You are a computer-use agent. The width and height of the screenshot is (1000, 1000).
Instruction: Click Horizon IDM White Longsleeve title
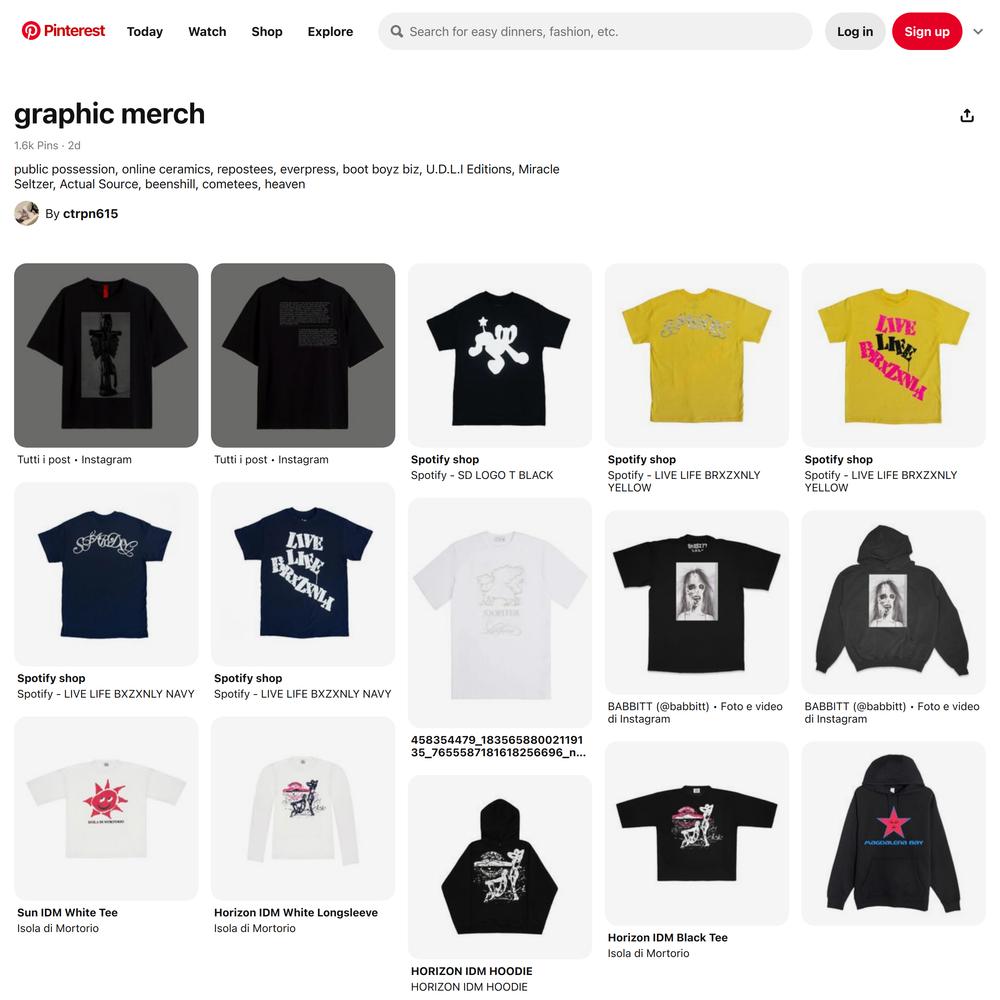coord(296,913)
